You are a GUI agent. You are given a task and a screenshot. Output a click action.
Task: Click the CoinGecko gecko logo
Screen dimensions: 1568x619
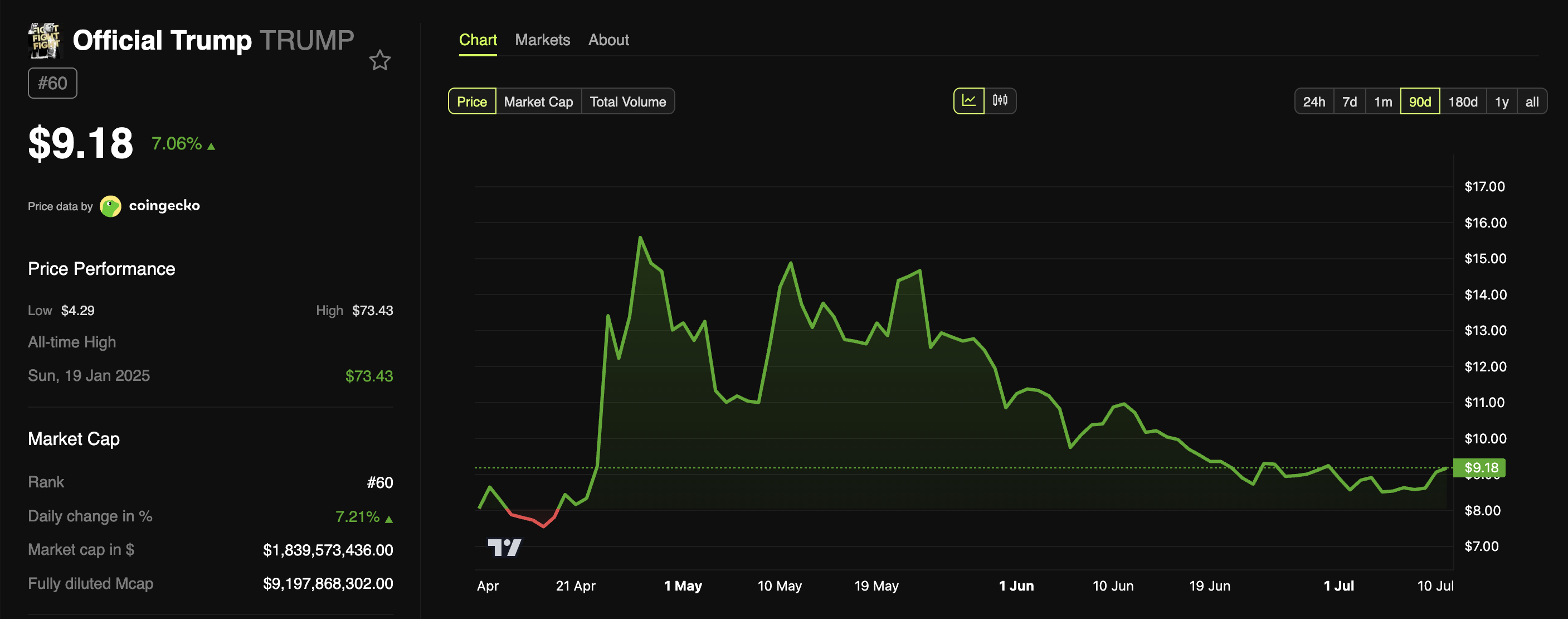coord(110,206)
